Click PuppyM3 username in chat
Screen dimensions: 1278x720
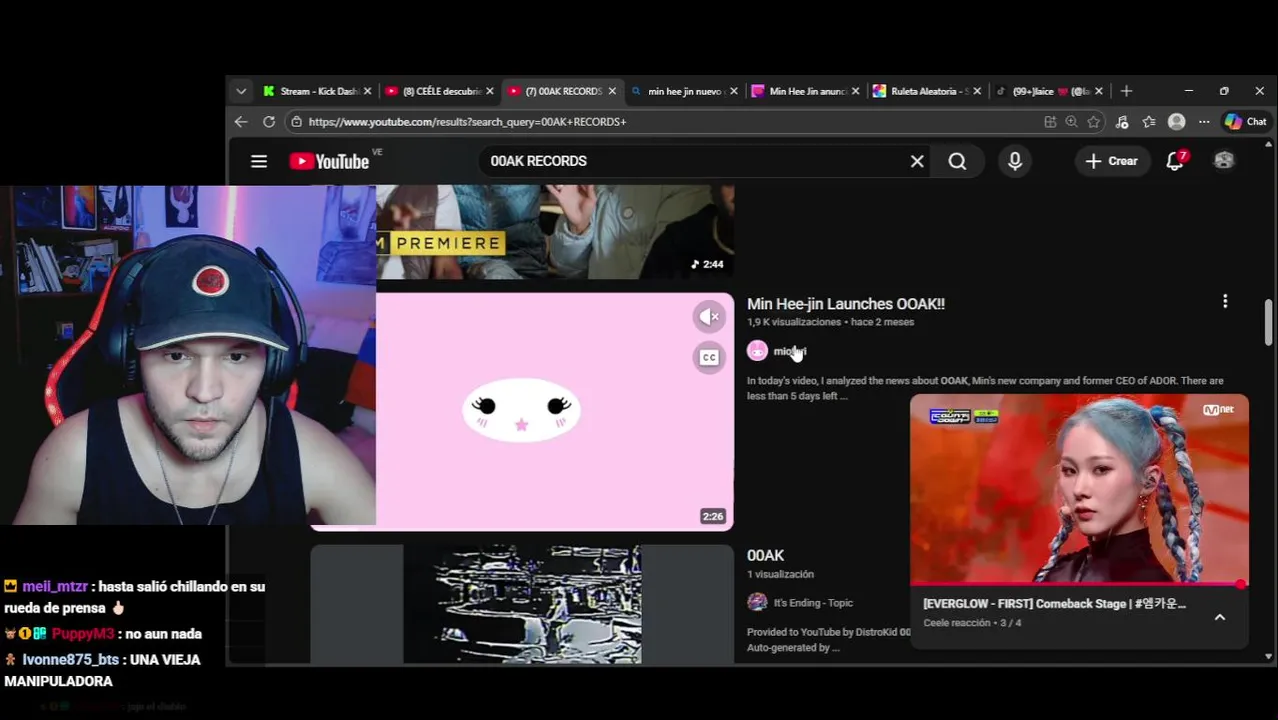83,634
